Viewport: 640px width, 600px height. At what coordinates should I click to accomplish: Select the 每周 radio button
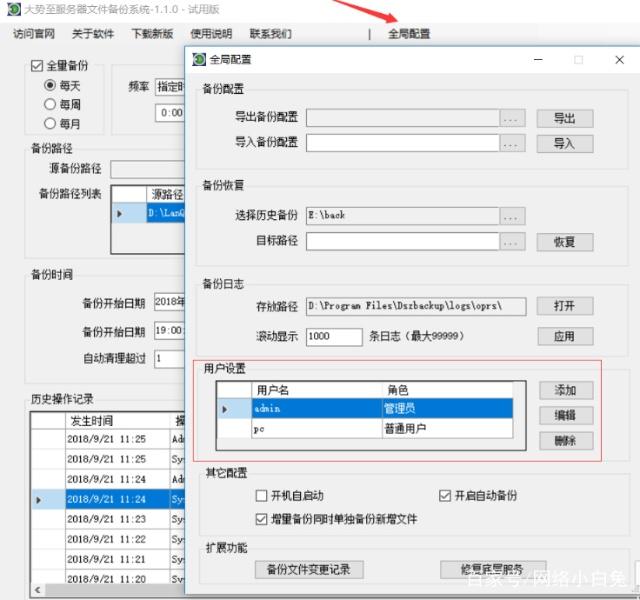50,104
